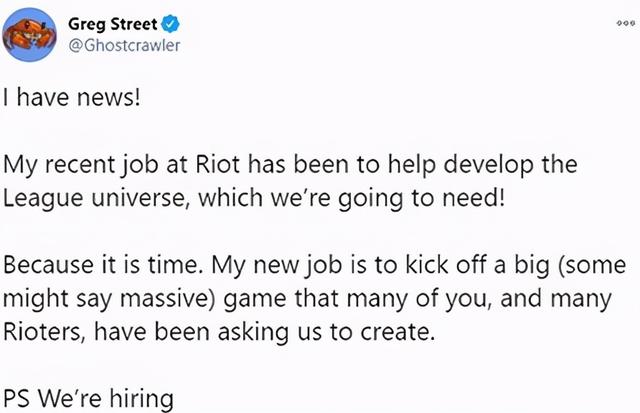Screen dimensions: 640x413
Task: Click the word "create." ending the third paragraph
Action: [x=398, y=332]
